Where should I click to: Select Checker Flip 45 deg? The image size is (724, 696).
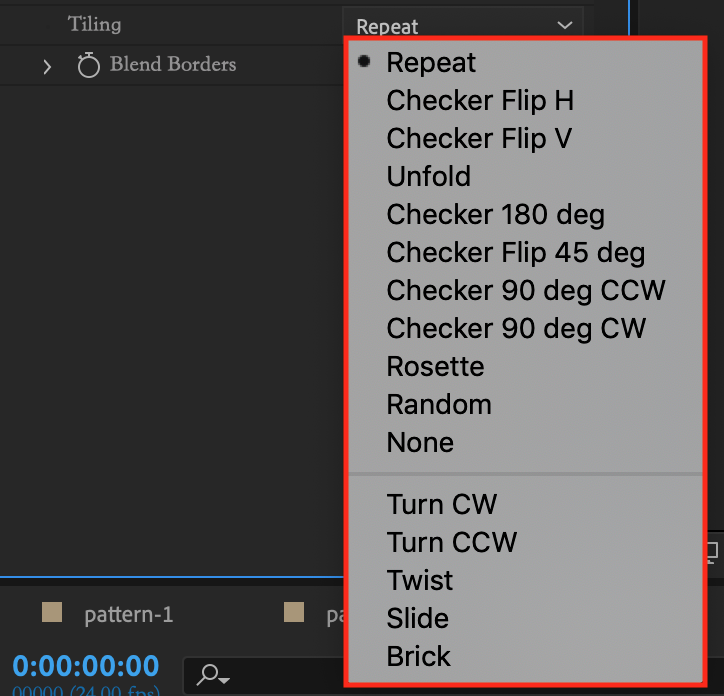point(515,253)
